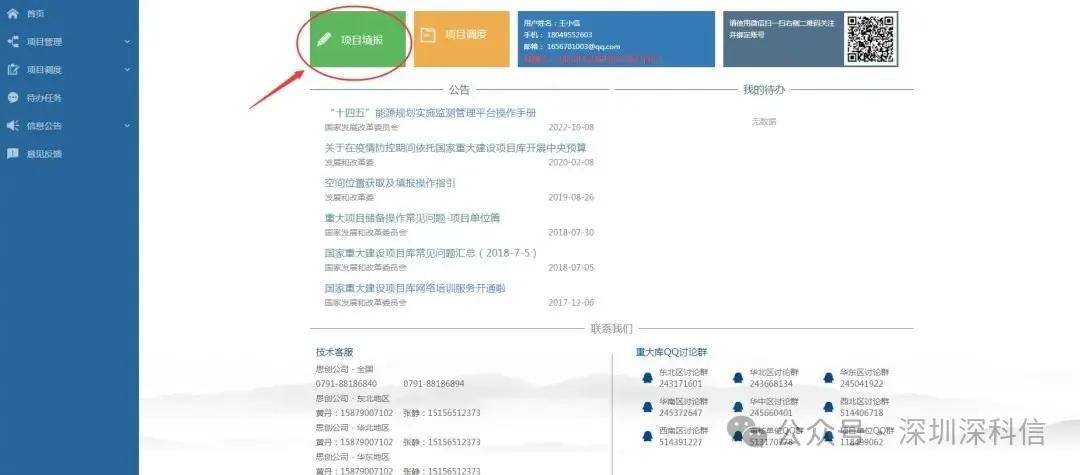1080x475 pixels.
Task: Click the 重大库QQ讨论群 heading
Action: [672, 352]
